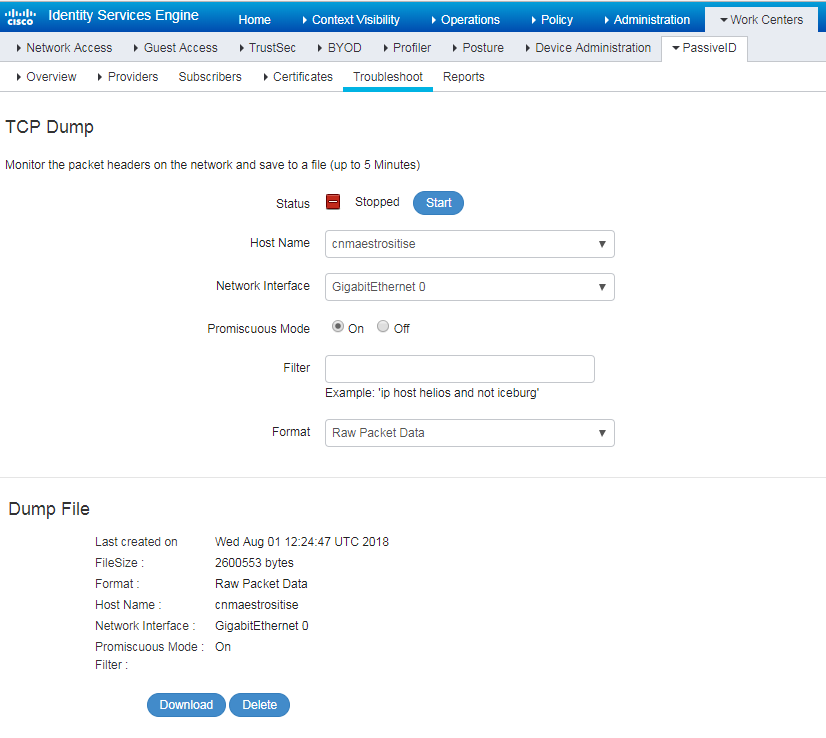
Task: Open the TrustSec menu
Action: 268,48
